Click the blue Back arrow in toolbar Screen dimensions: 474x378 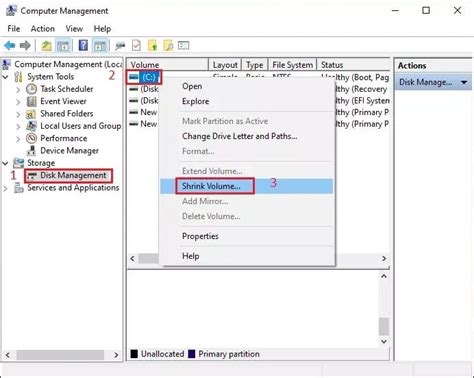(x=10, y=45)
